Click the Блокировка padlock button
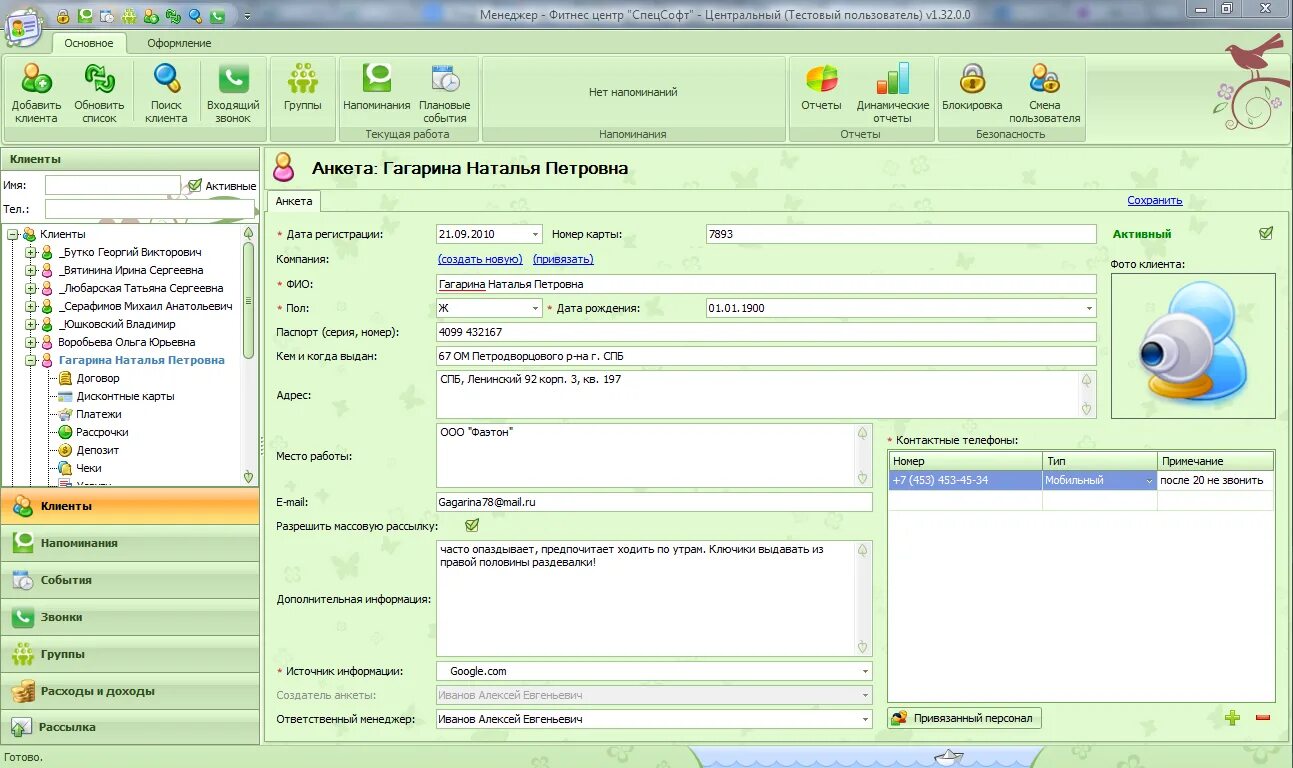 972,87
